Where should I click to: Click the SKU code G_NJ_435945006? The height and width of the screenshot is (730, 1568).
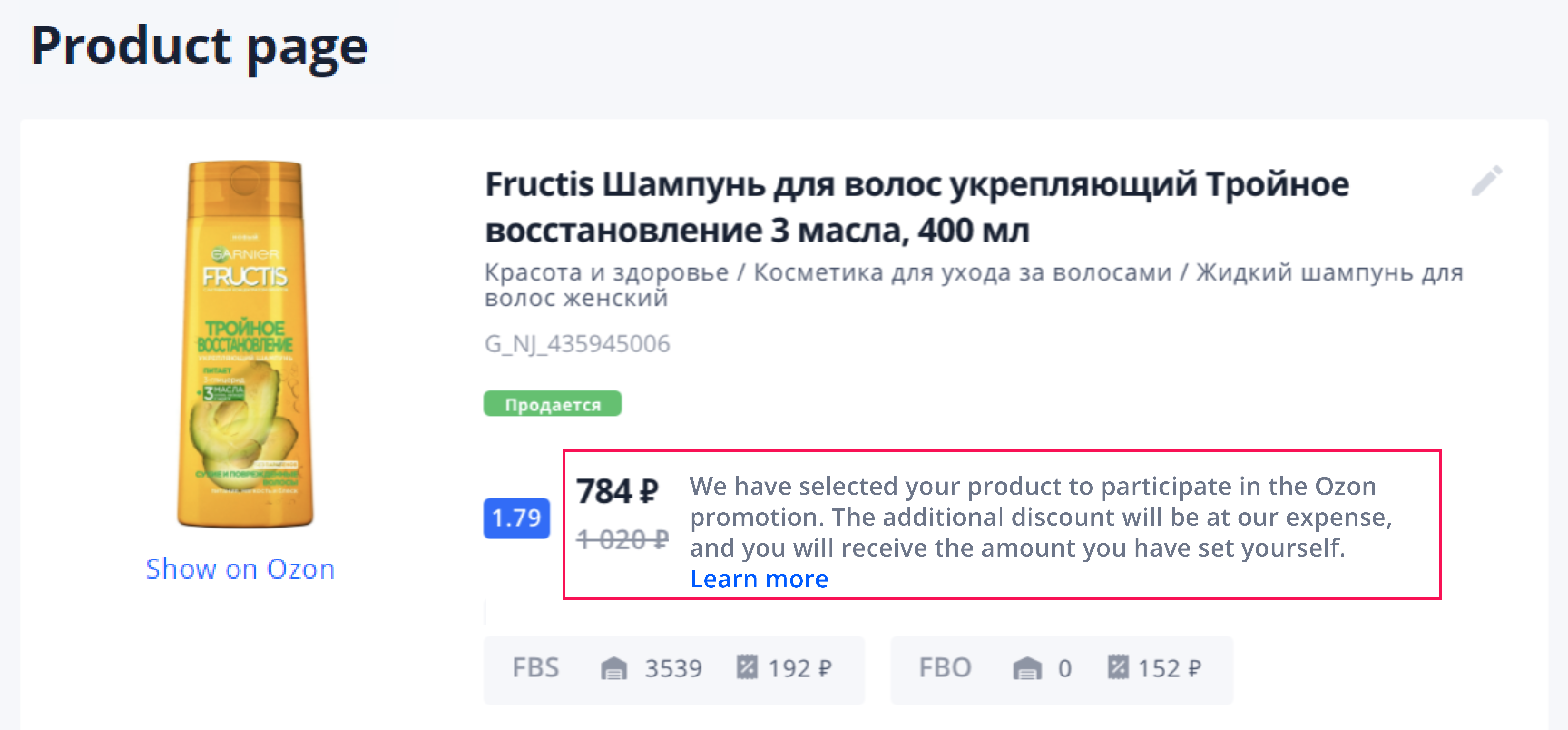tap(577, 344)
